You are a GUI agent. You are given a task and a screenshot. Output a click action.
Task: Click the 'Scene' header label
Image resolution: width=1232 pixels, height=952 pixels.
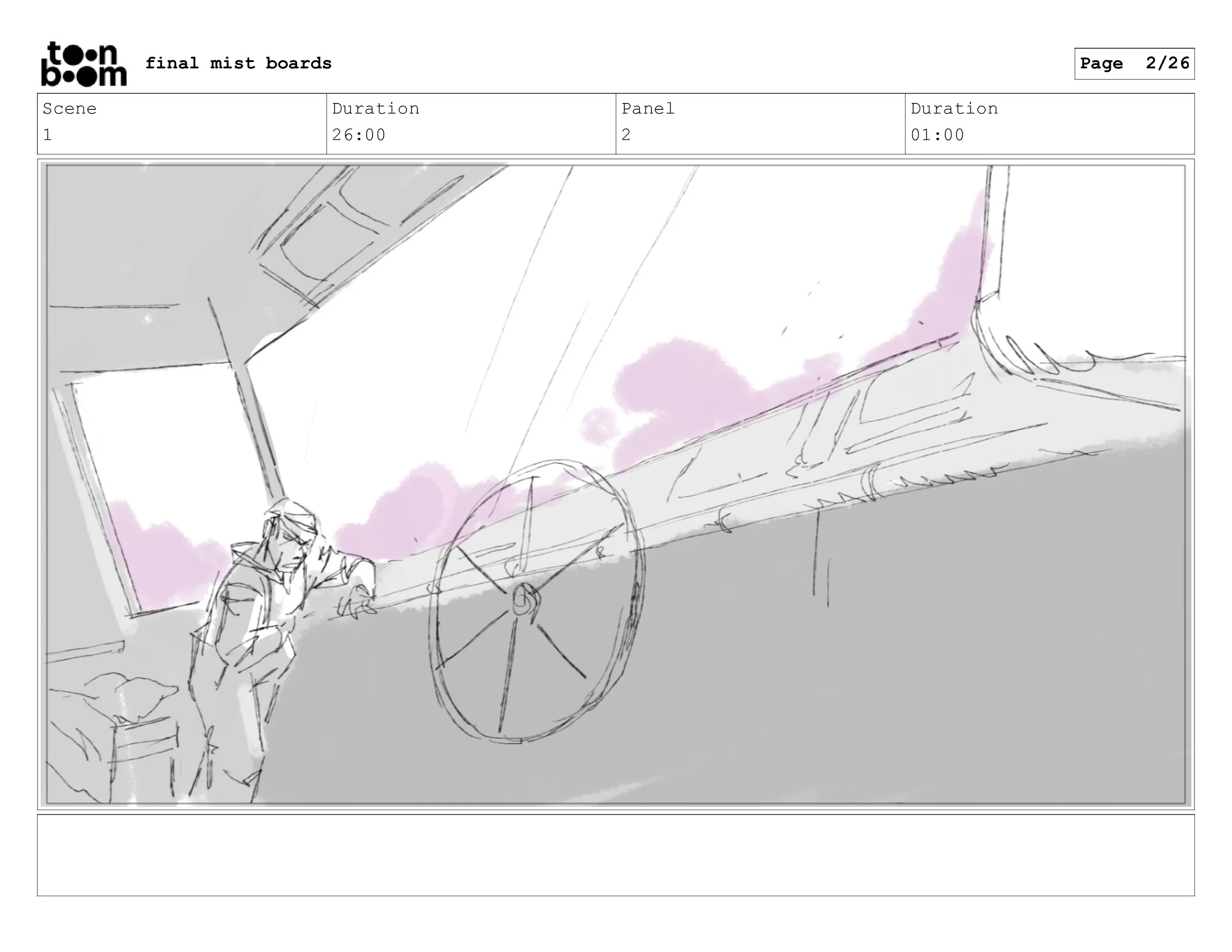pyautogui.click(x=69, y=108)
